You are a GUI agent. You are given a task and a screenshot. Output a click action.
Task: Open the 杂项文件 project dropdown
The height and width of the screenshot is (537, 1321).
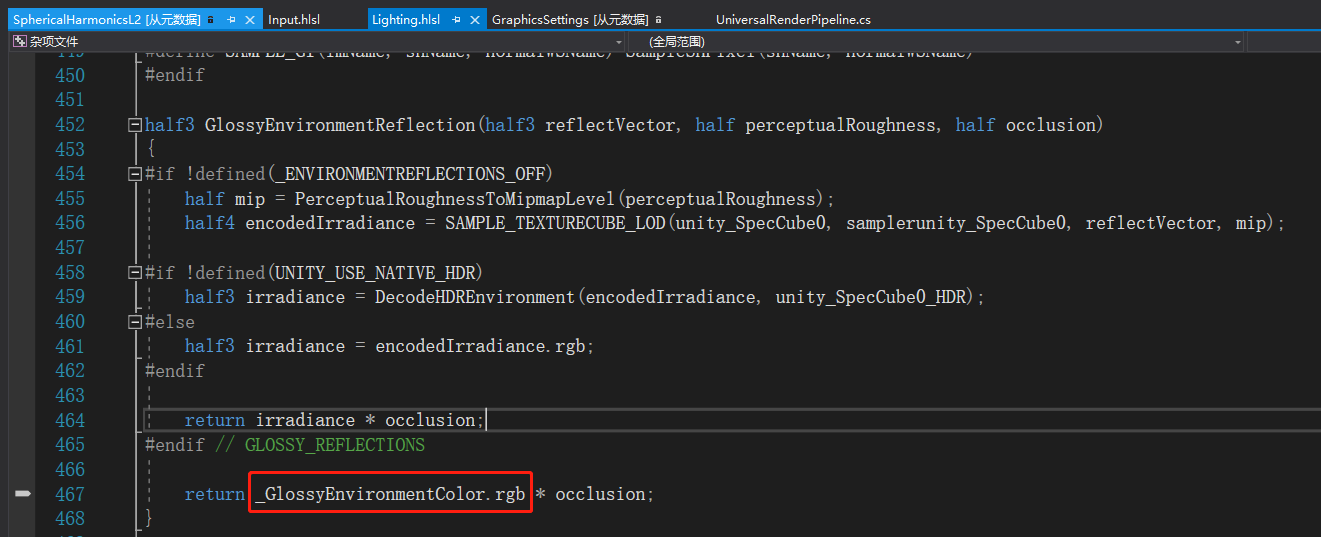click(318, 41)
